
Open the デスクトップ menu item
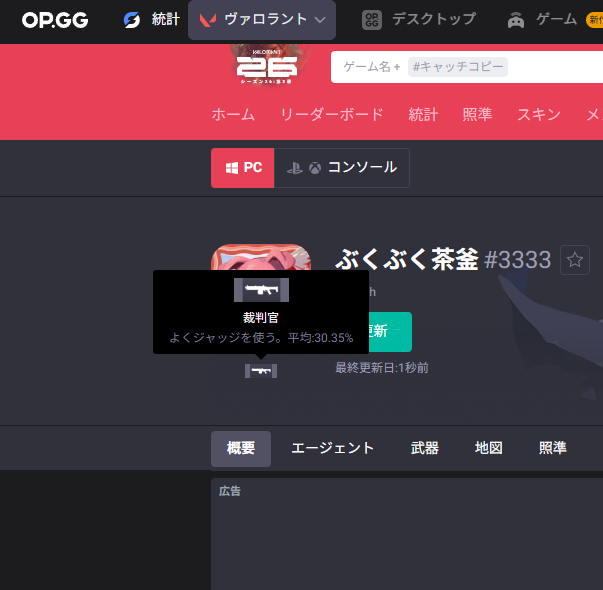(x=434, y=19)
